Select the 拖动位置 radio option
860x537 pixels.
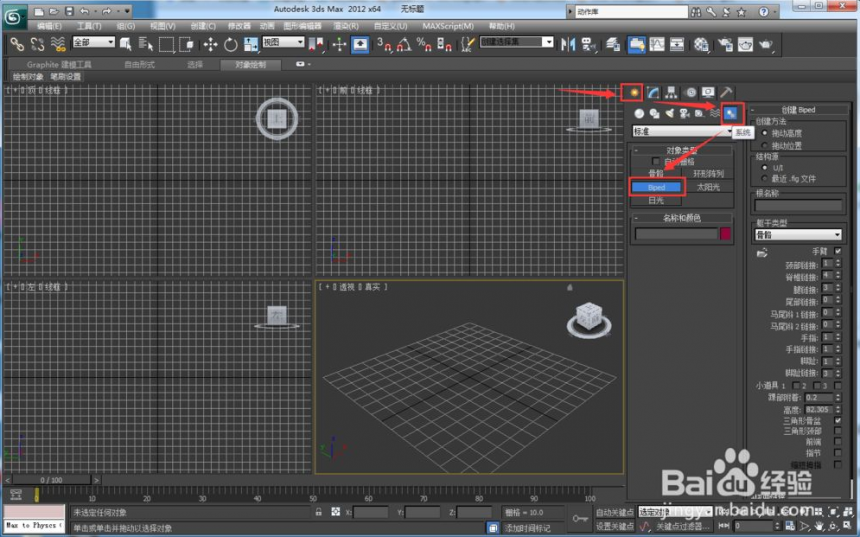point(765,145)
